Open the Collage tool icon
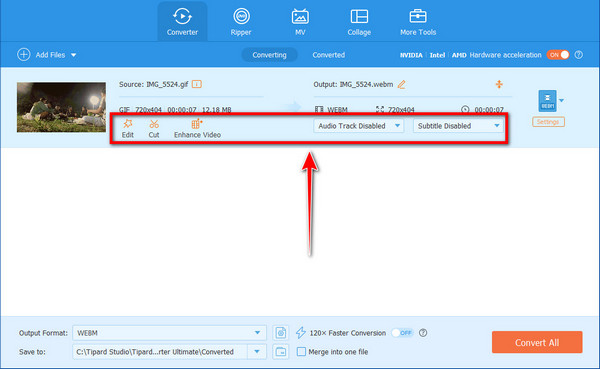Viewport: 600px width, 369px height. pos(359,16)
